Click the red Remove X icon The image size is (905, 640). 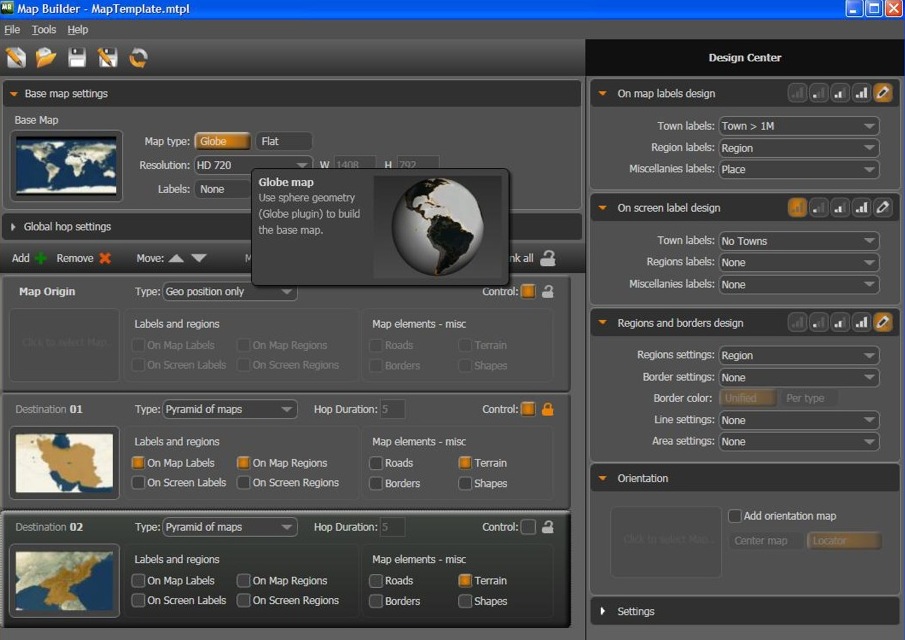(105, 258)
